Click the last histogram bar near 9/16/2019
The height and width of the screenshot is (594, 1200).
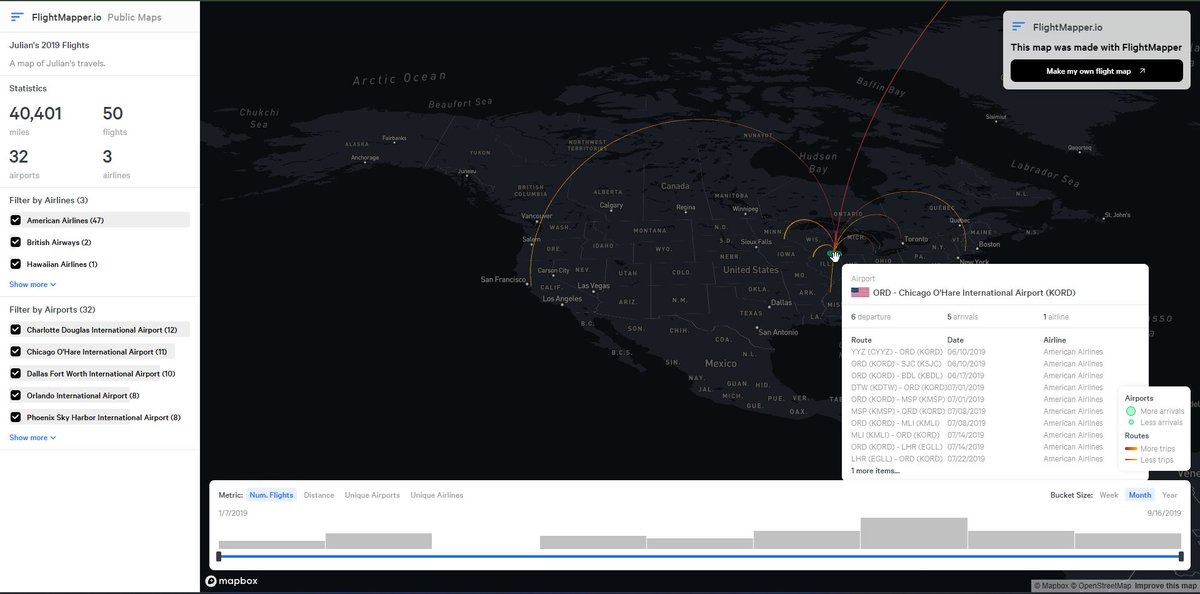coord(1128,541)
